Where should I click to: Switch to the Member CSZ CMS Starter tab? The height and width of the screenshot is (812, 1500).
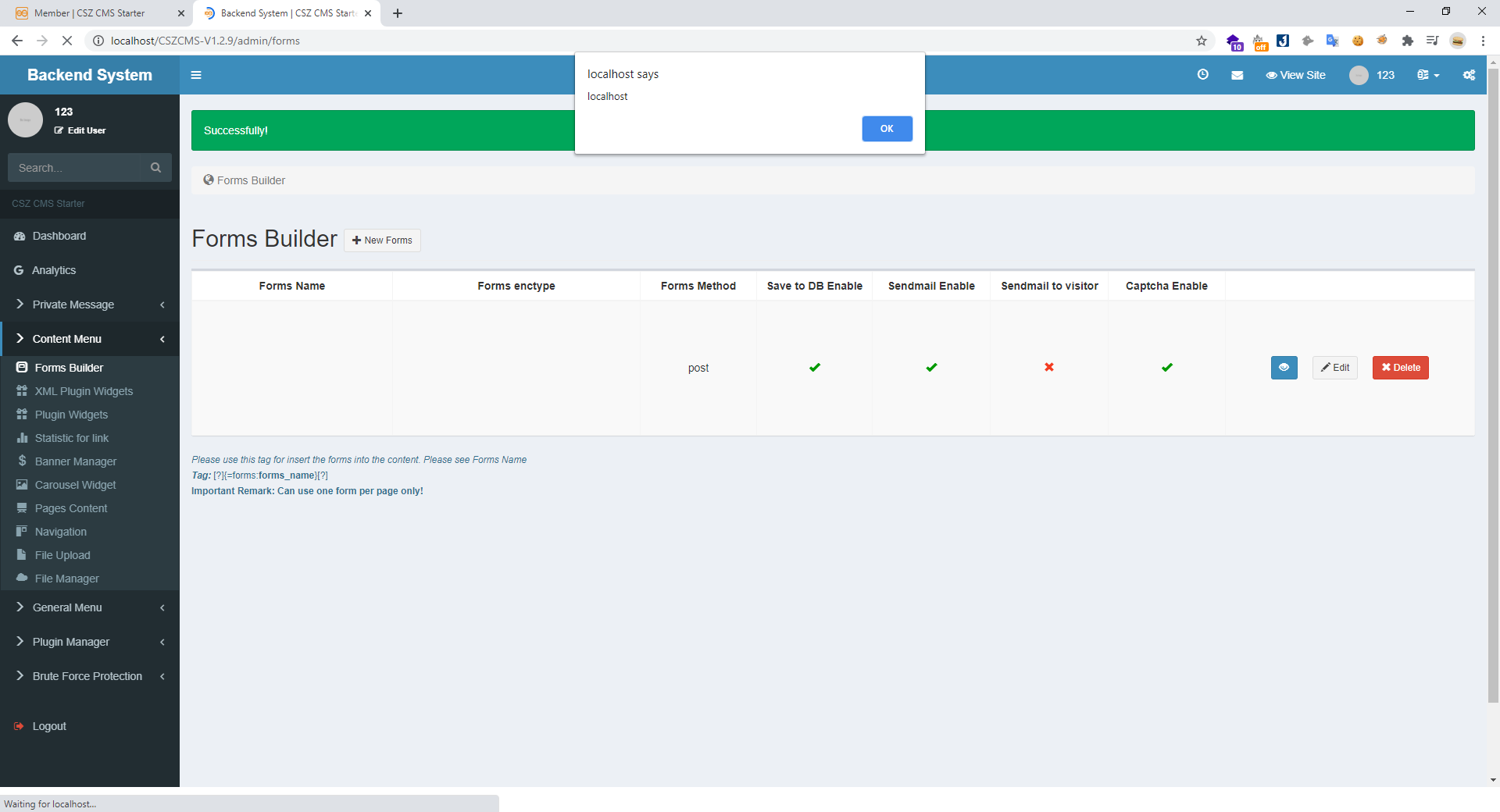pos(98,13)
